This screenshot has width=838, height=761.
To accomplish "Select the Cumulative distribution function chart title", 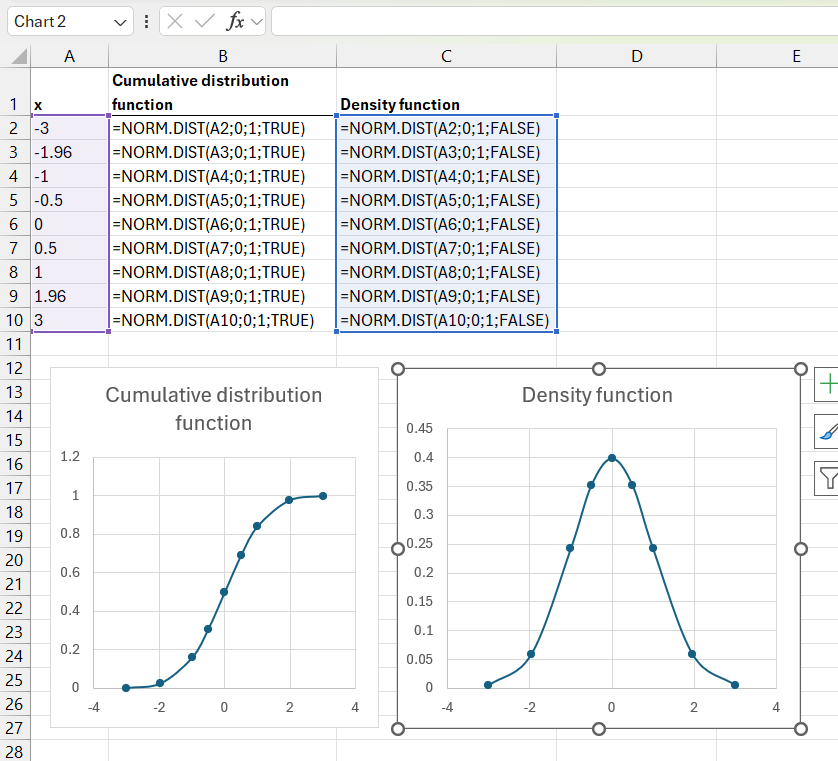I will point(214,409).
